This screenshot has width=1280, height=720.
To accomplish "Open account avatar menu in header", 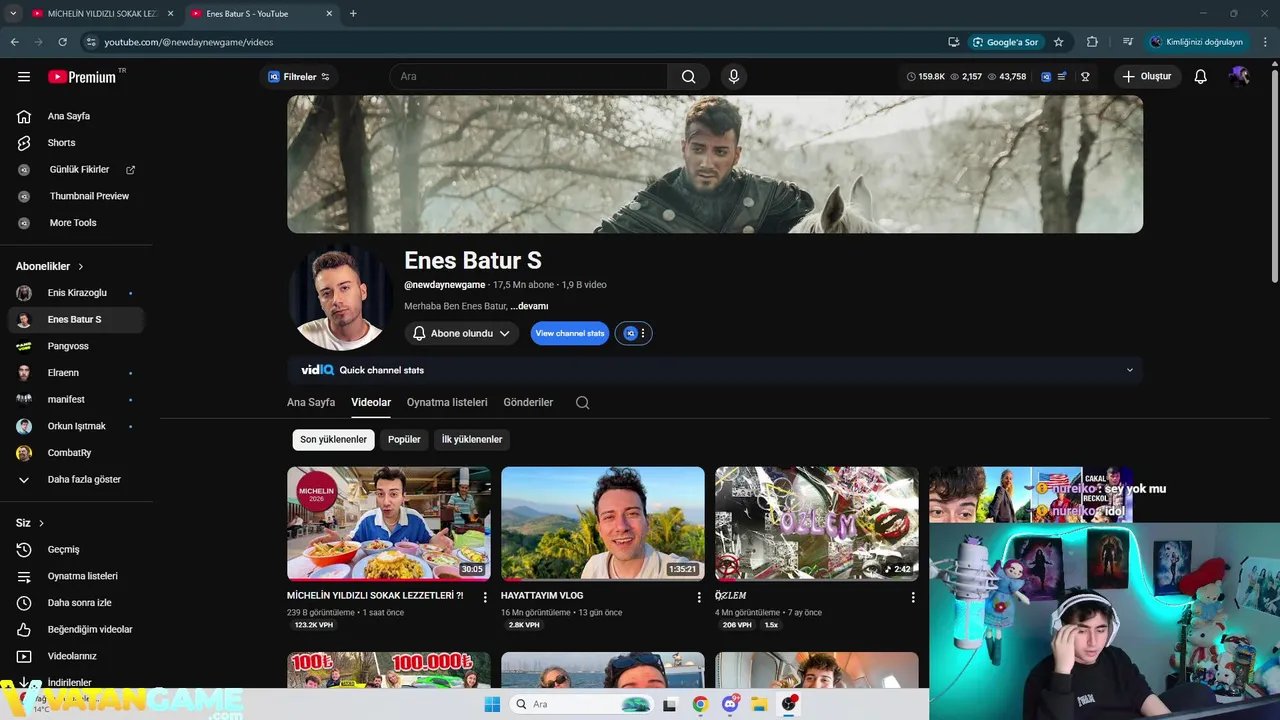I will (1240, 76).
